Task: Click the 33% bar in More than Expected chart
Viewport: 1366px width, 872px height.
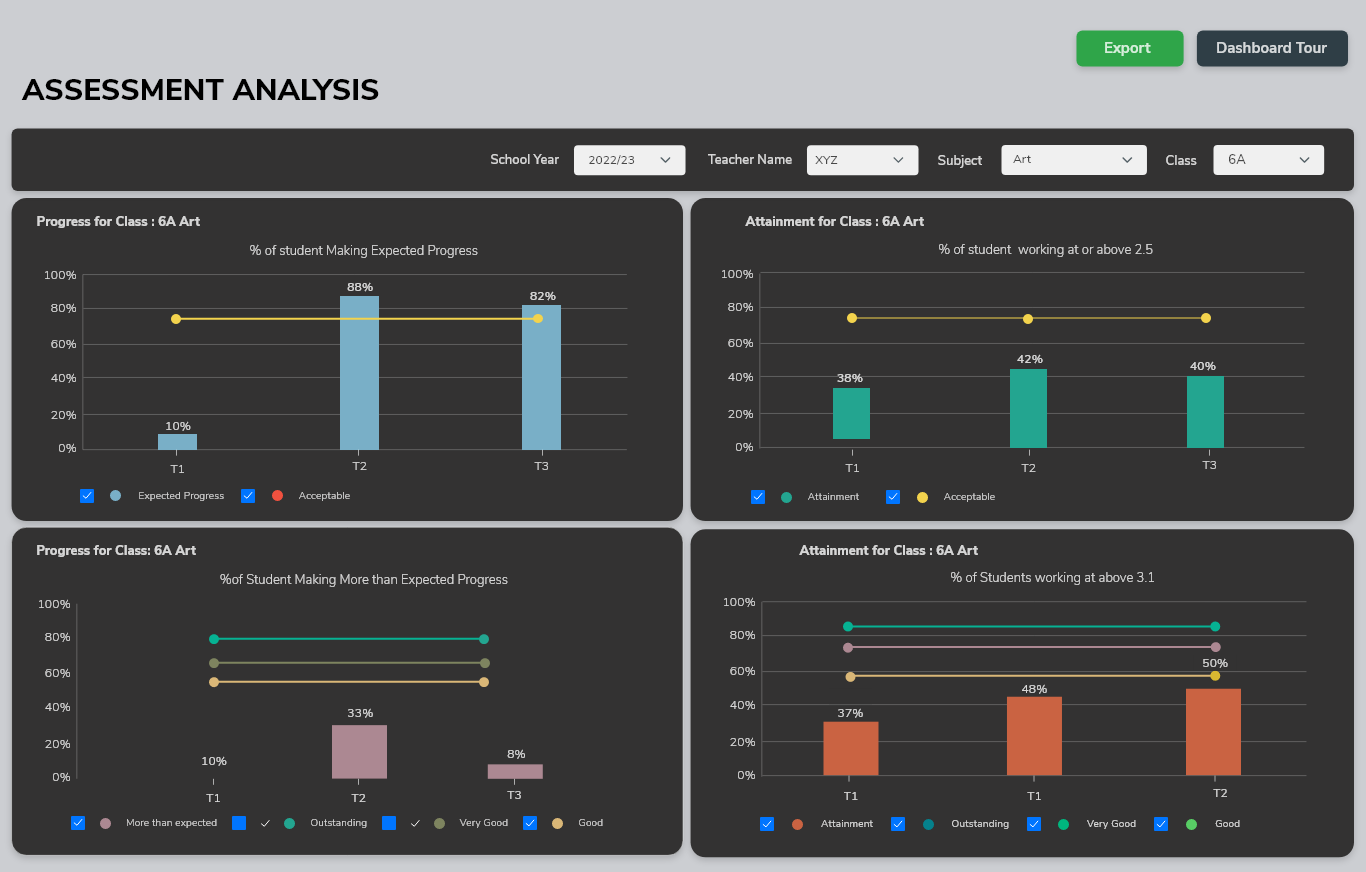Action: pos(359,752)
